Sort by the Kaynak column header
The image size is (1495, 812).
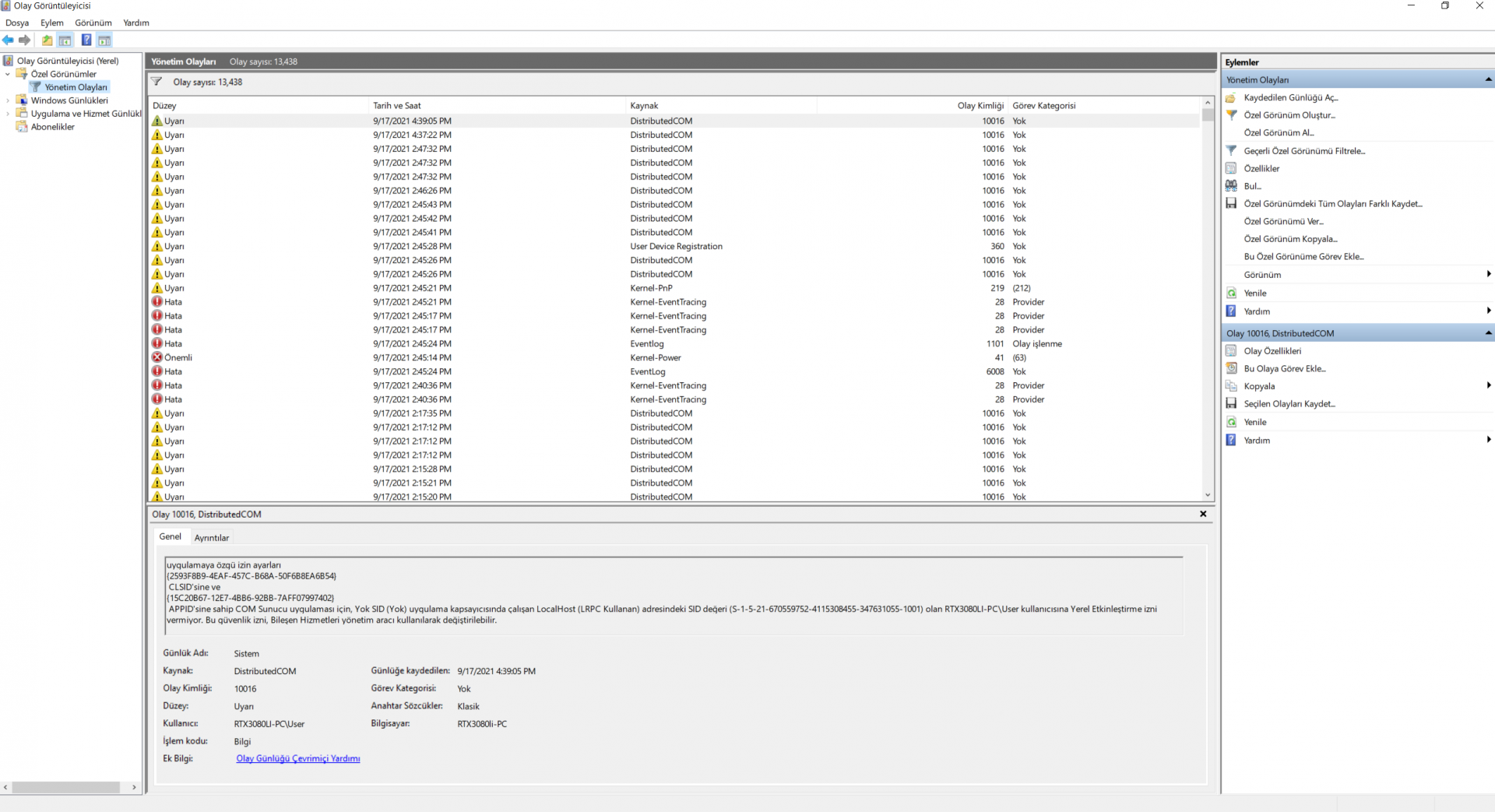point(722,106)
